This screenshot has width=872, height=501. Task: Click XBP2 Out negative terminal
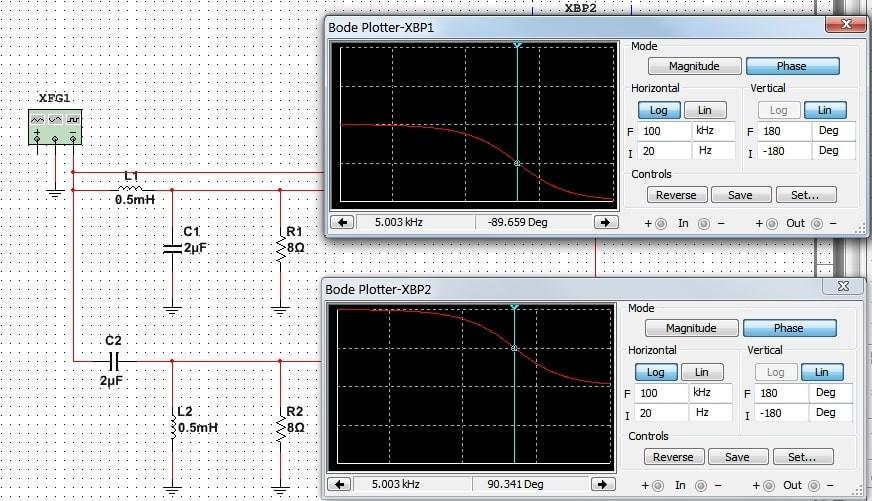[813, 486]
